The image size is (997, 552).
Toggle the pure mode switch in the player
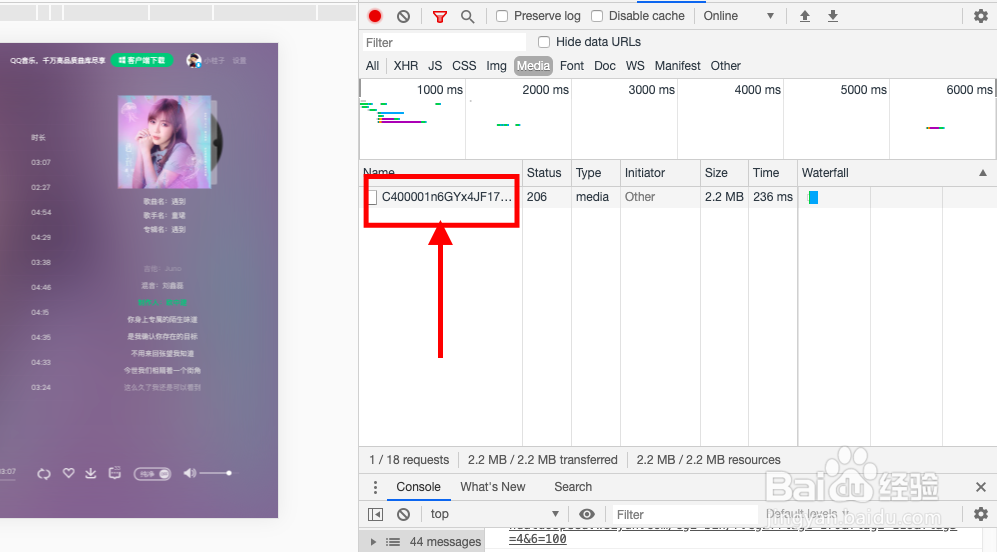152,474
